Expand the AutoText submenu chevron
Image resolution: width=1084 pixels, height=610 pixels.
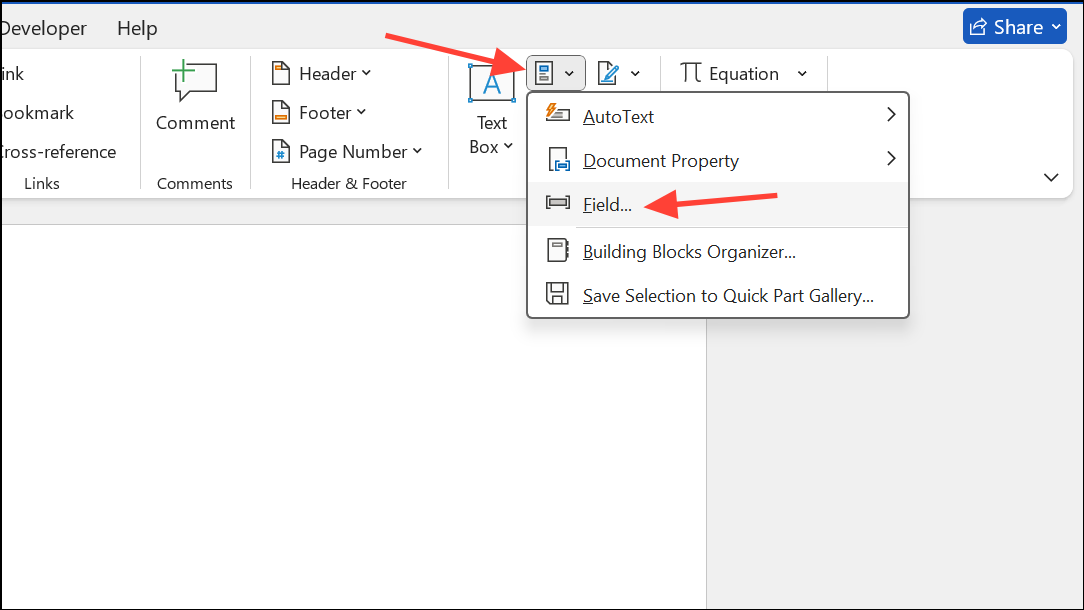pyautogui.click(x=890, y=114)
